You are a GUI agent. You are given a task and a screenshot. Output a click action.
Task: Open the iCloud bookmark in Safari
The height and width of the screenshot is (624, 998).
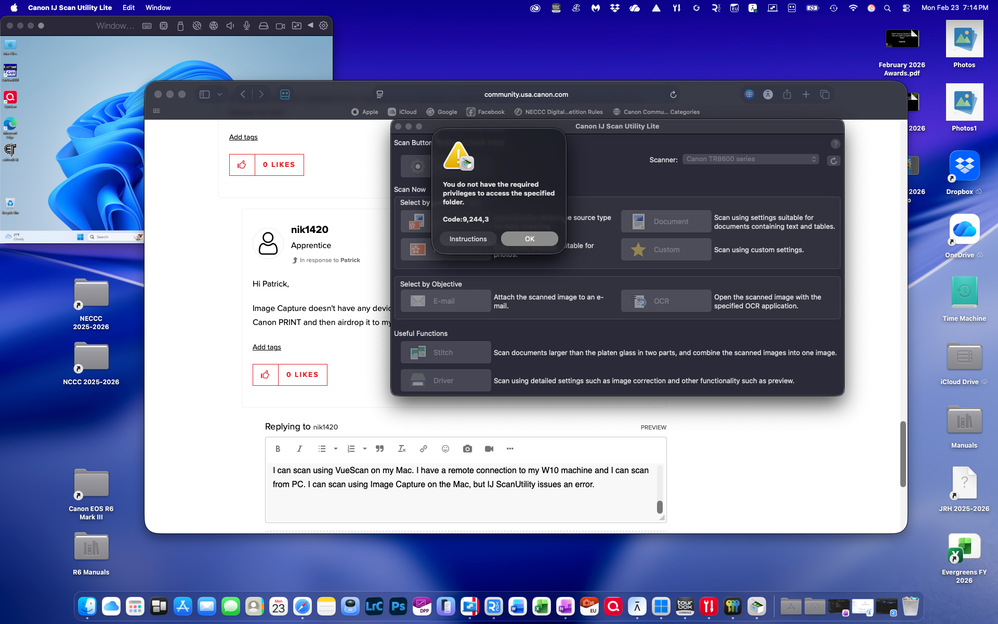click(x=402, y=112)
